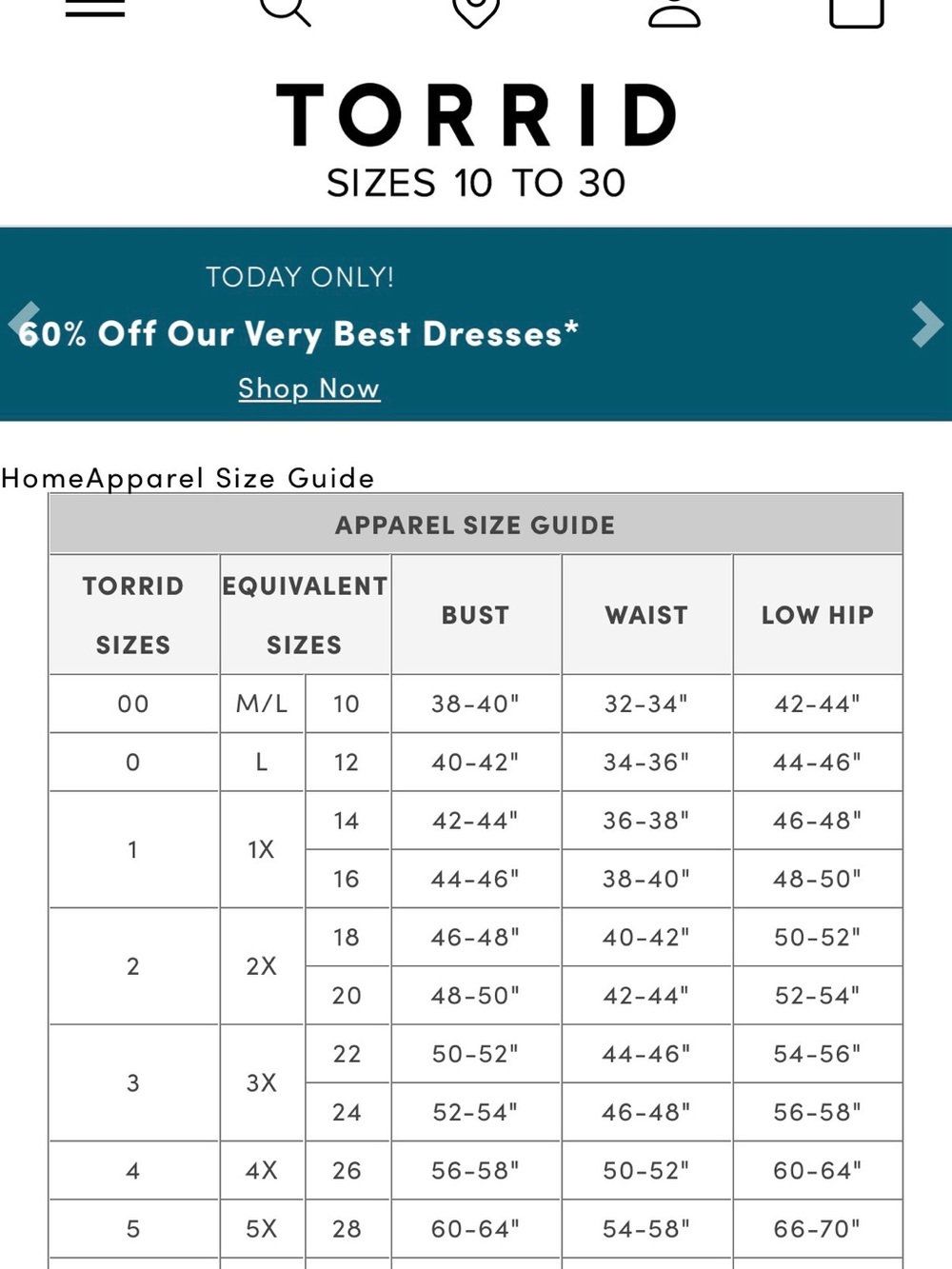Follow the Shop Now link
The width and height of the screenshot is (952, 1269).
(x=308, y=388)
